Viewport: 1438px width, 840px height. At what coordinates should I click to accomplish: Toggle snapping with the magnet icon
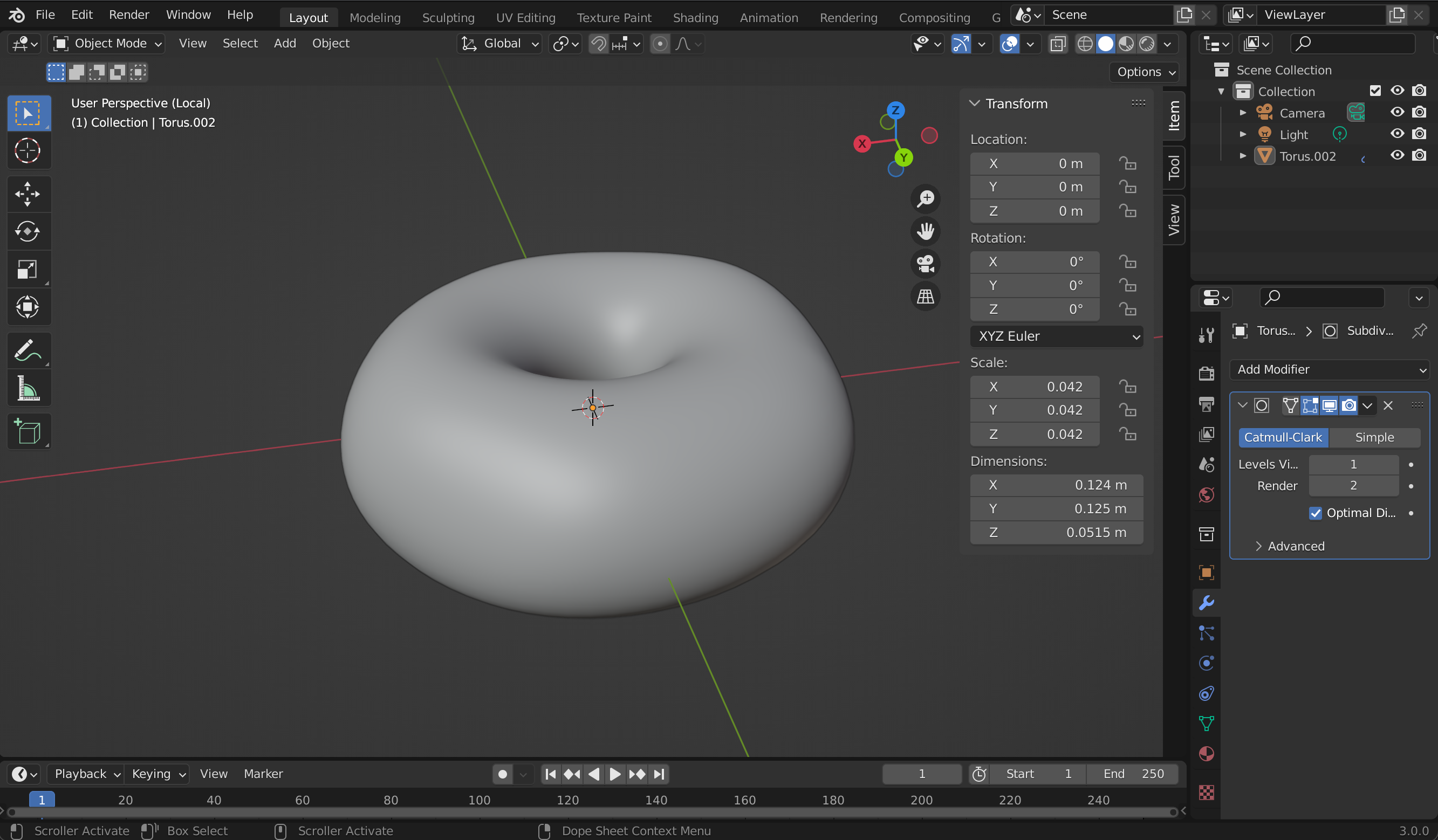tap(598, 43)
